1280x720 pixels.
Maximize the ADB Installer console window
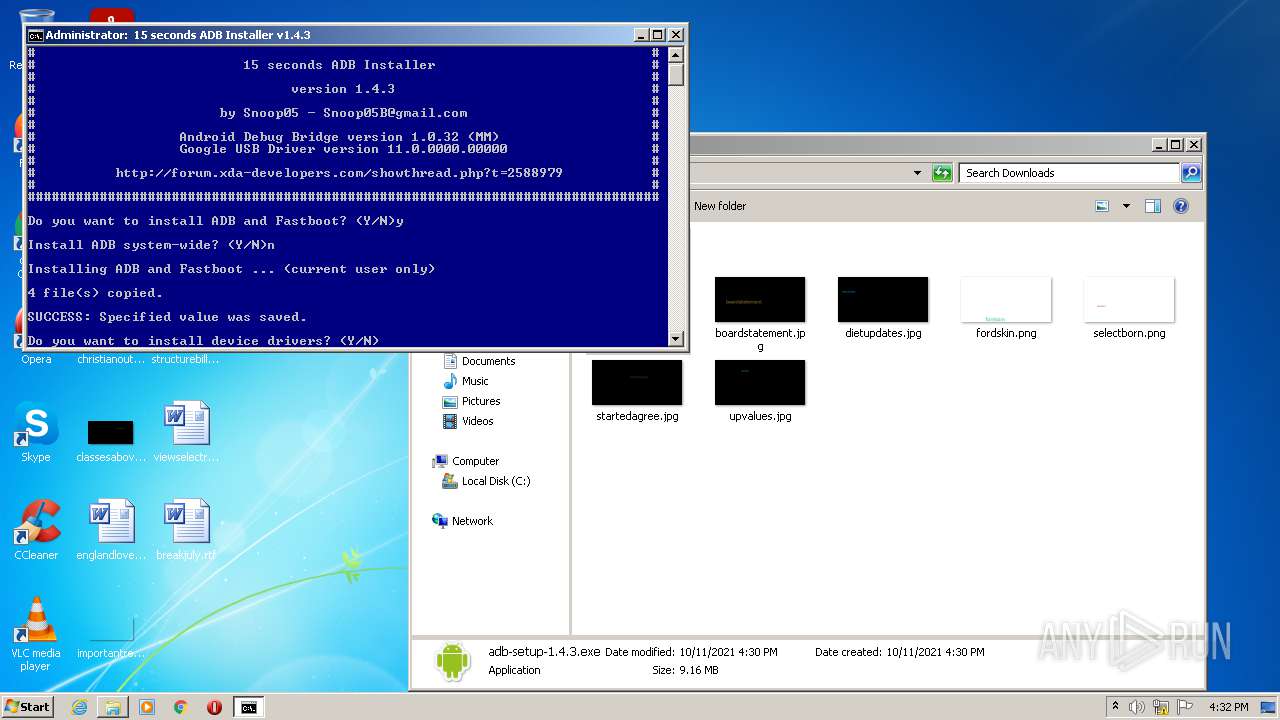click(x=658, y=35)
